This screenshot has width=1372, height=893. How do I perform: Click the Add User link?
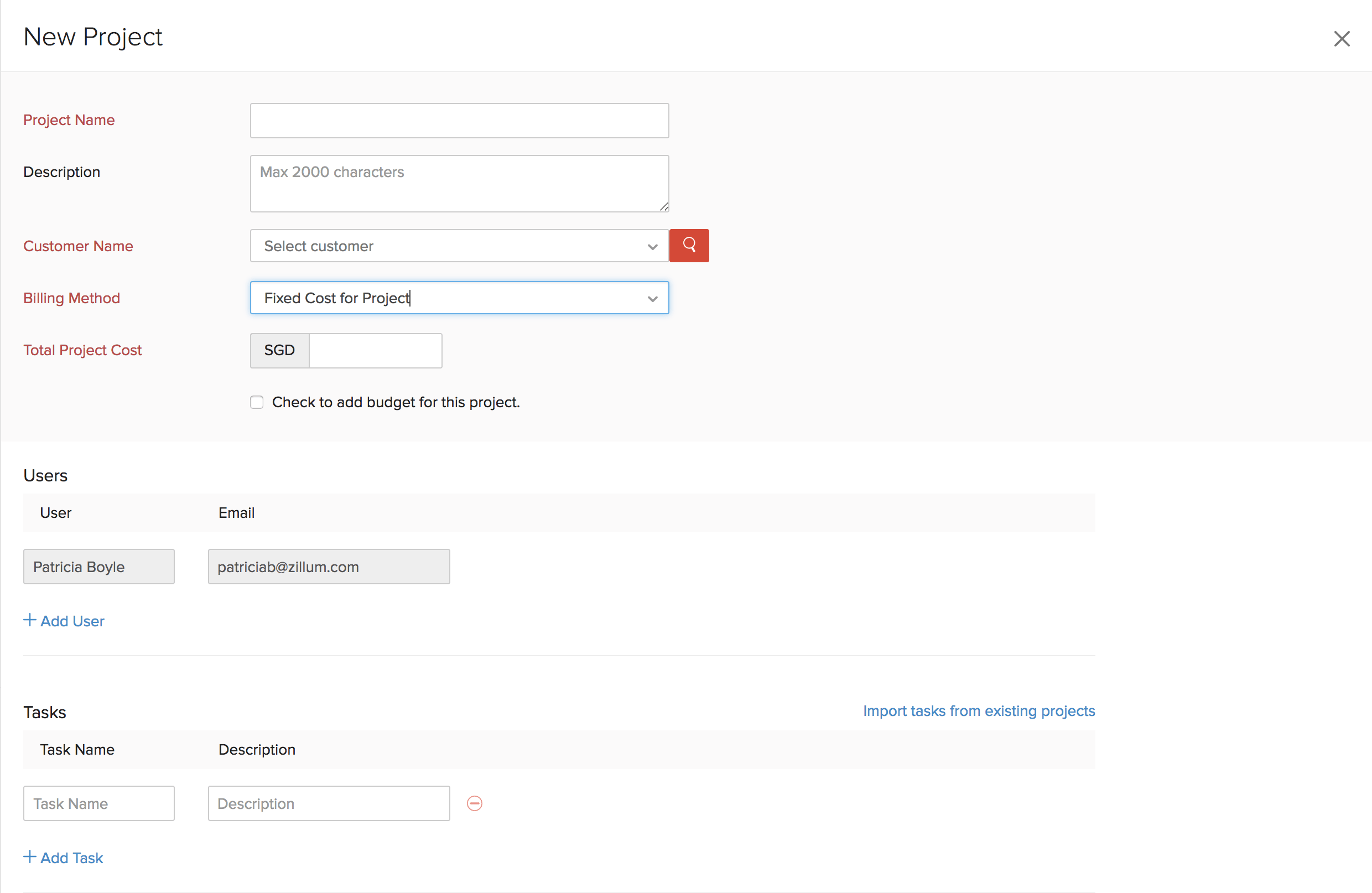[x=72, y=621]
